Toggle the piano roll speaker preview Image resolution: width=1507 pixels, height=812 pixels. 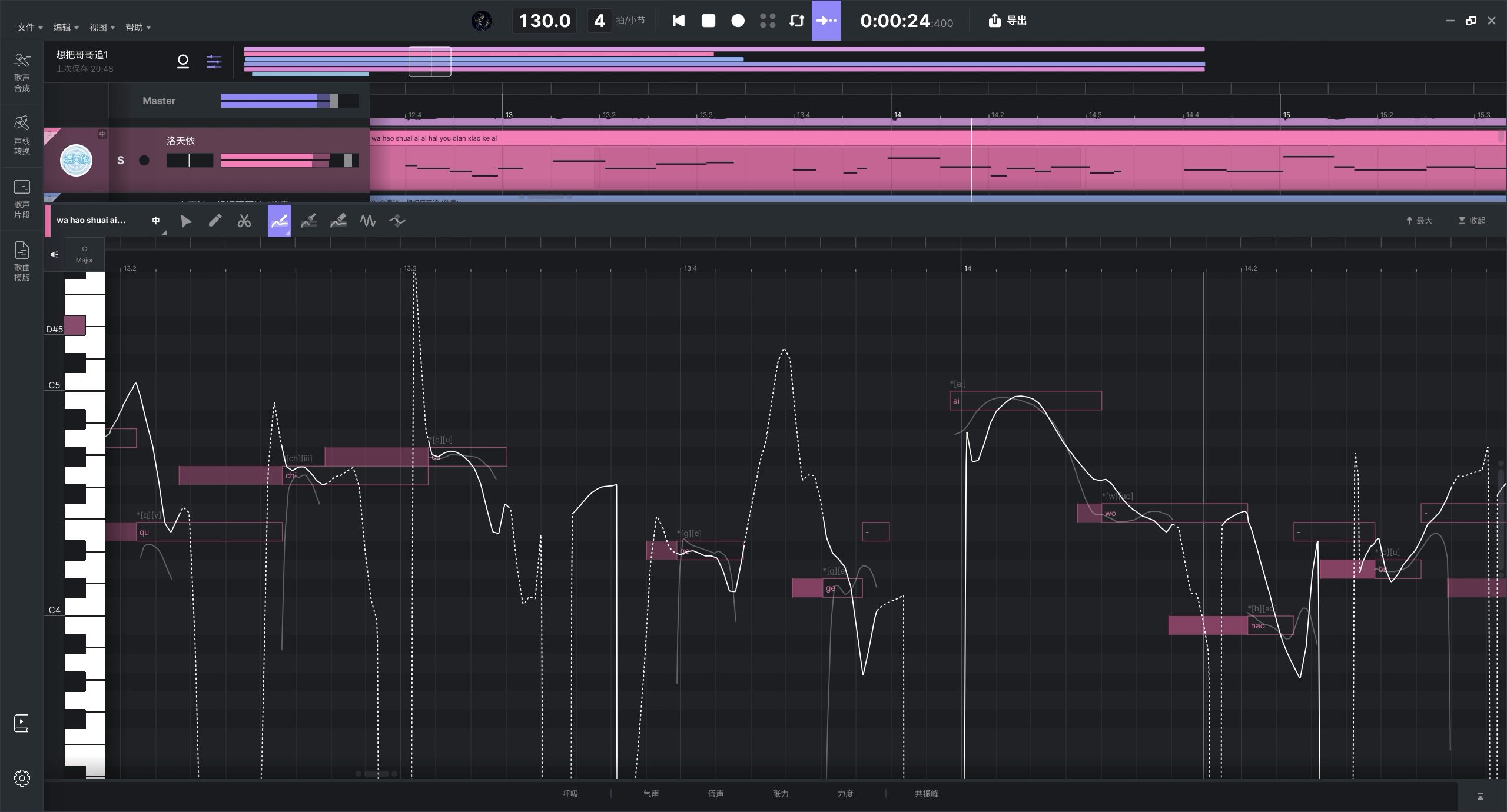click(54, 254)
